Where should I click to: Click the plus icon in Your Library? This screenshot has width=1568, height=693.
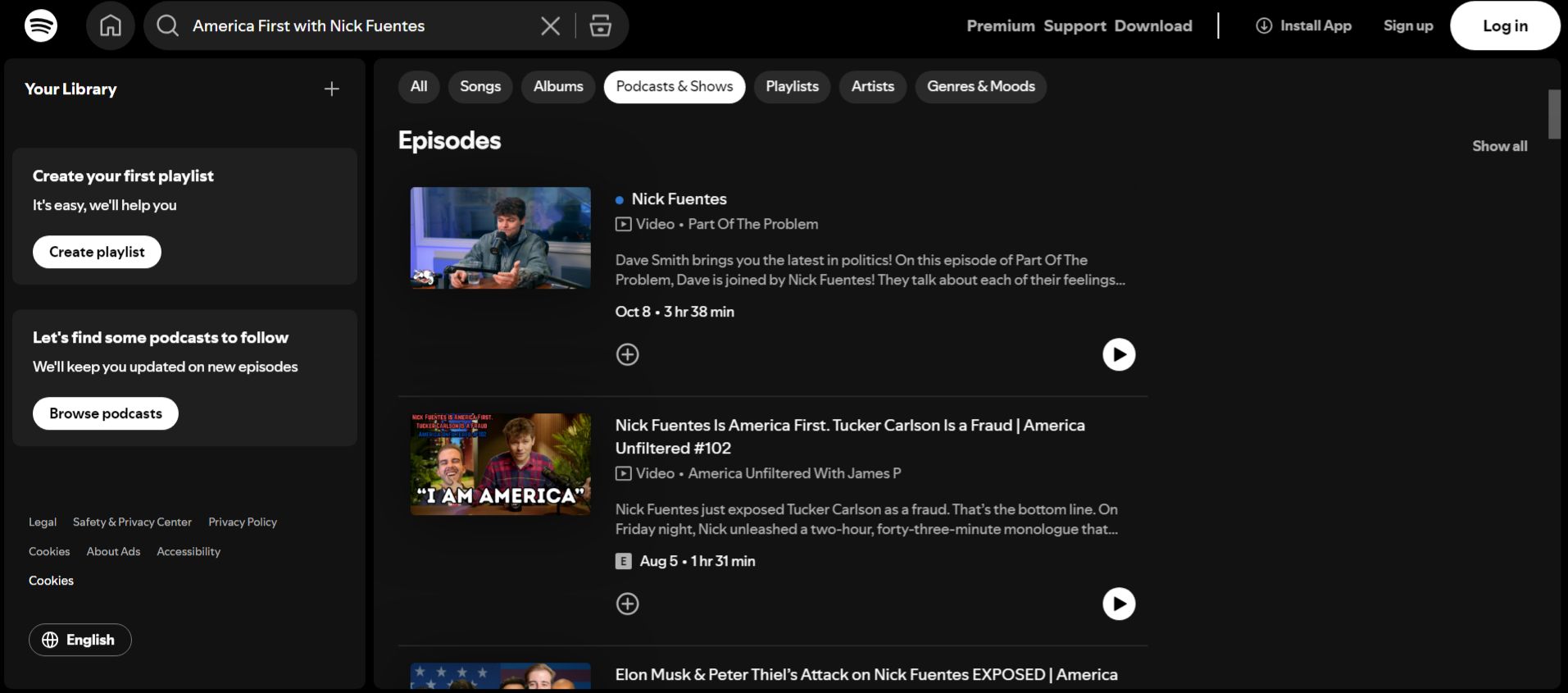[x=332, y=89]
